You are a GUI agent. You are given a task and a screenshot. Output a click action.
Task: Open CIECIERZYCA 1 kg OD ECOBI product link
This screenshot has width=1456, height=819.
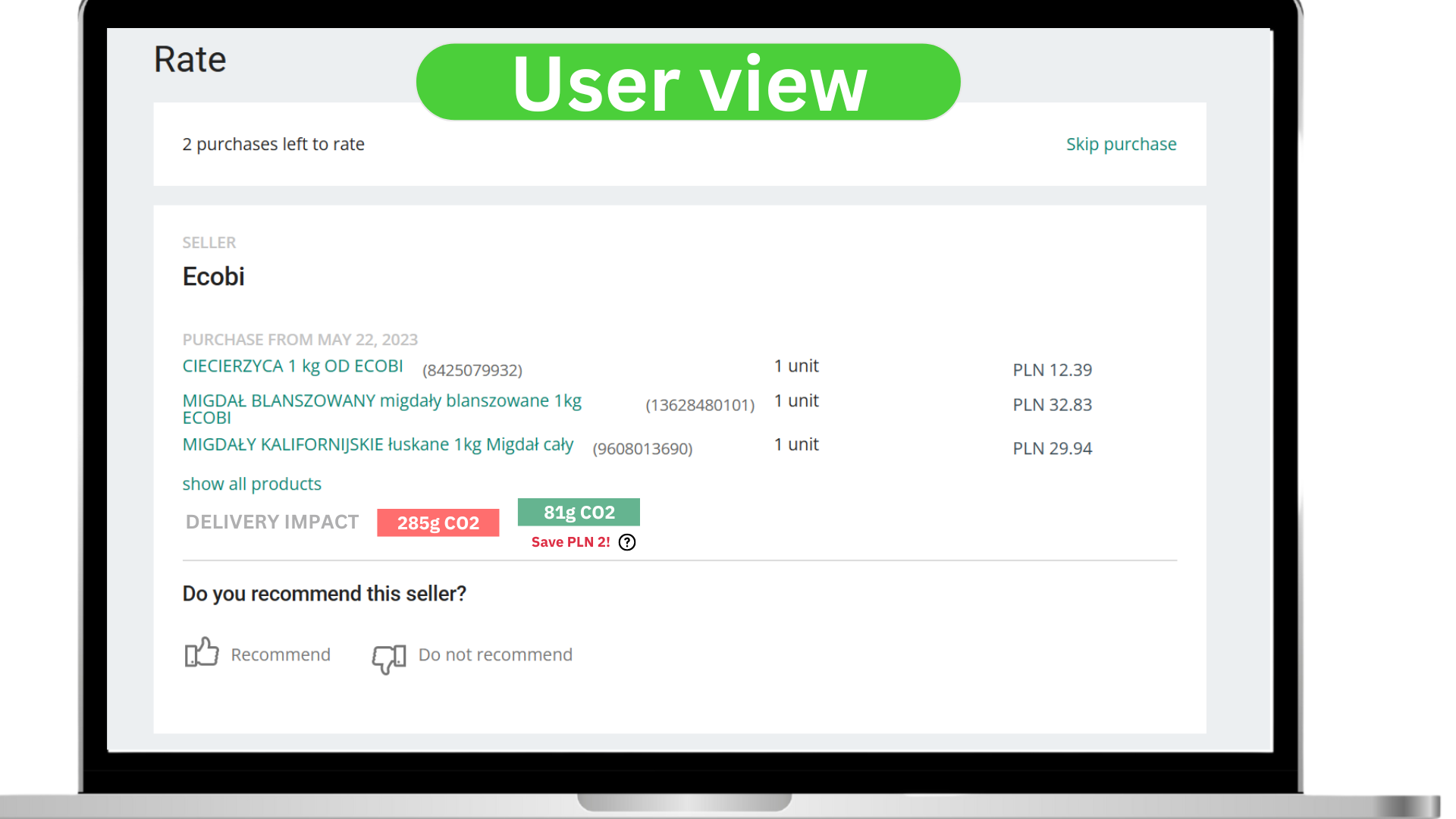pos(293,366)
